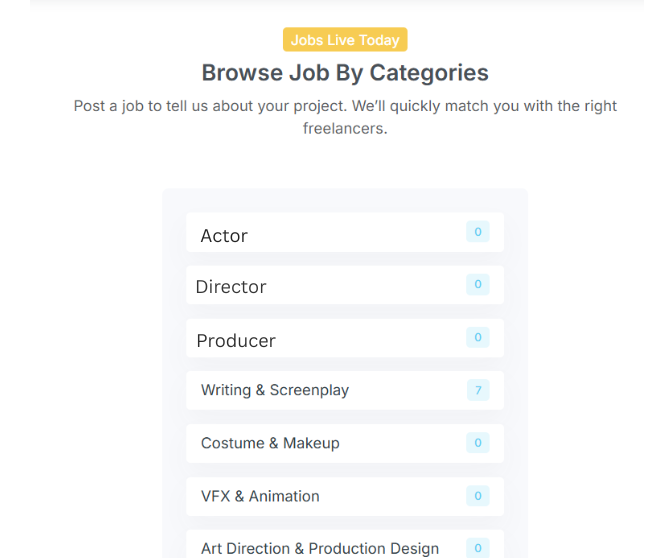Select the VFX & Animation category
Image resolution: width=653 pixels, height=558 pixels.
click(x=260, y=496)
